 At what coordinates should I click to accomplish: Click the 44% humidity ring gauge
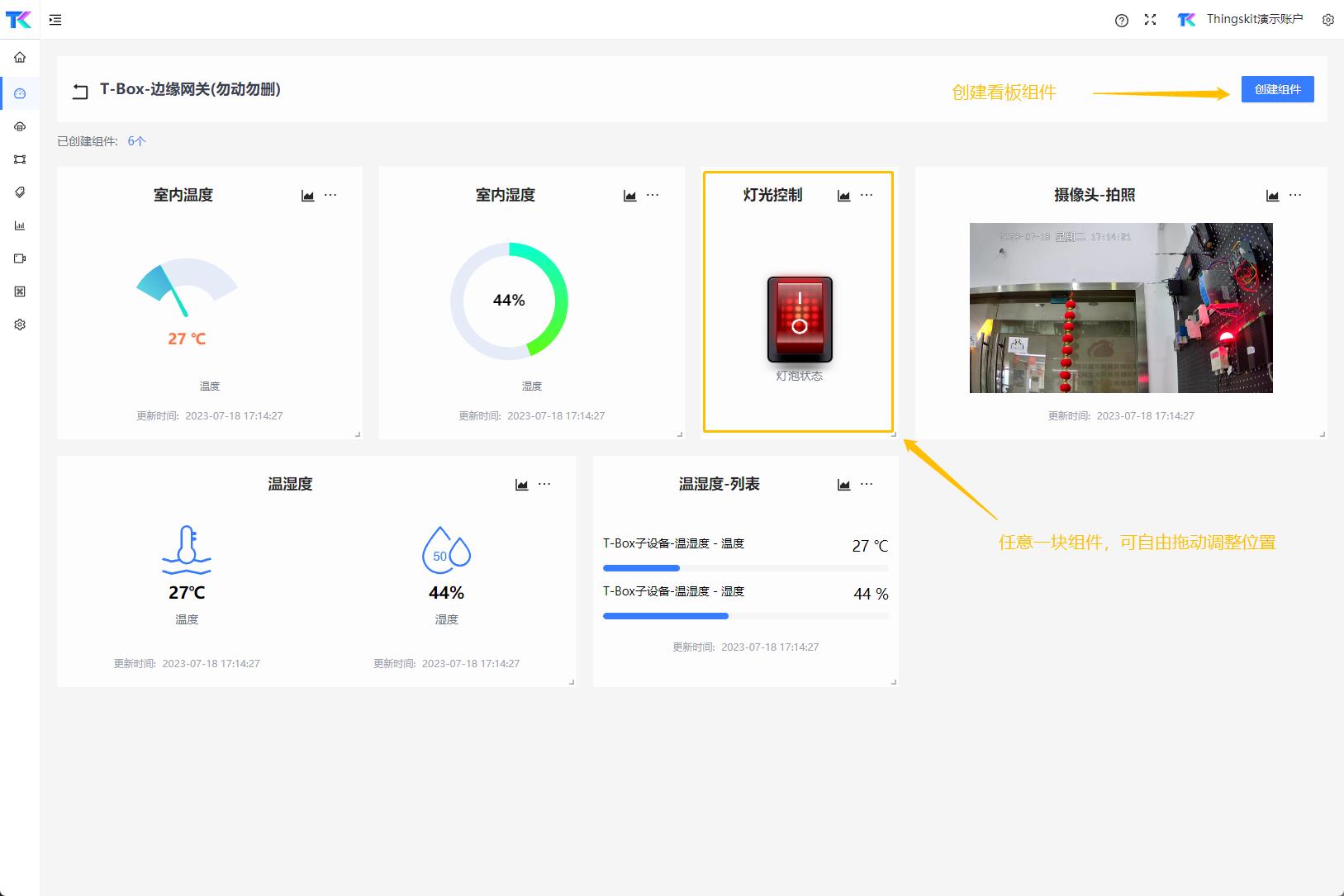coord(509,301)
